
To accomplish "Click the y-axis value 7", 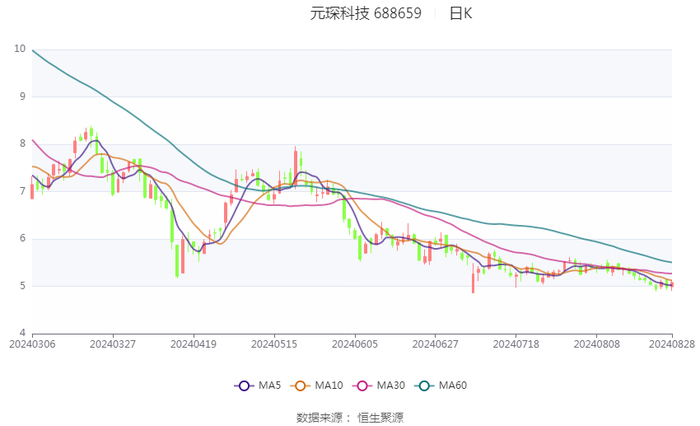I will [x=22, y=191].
